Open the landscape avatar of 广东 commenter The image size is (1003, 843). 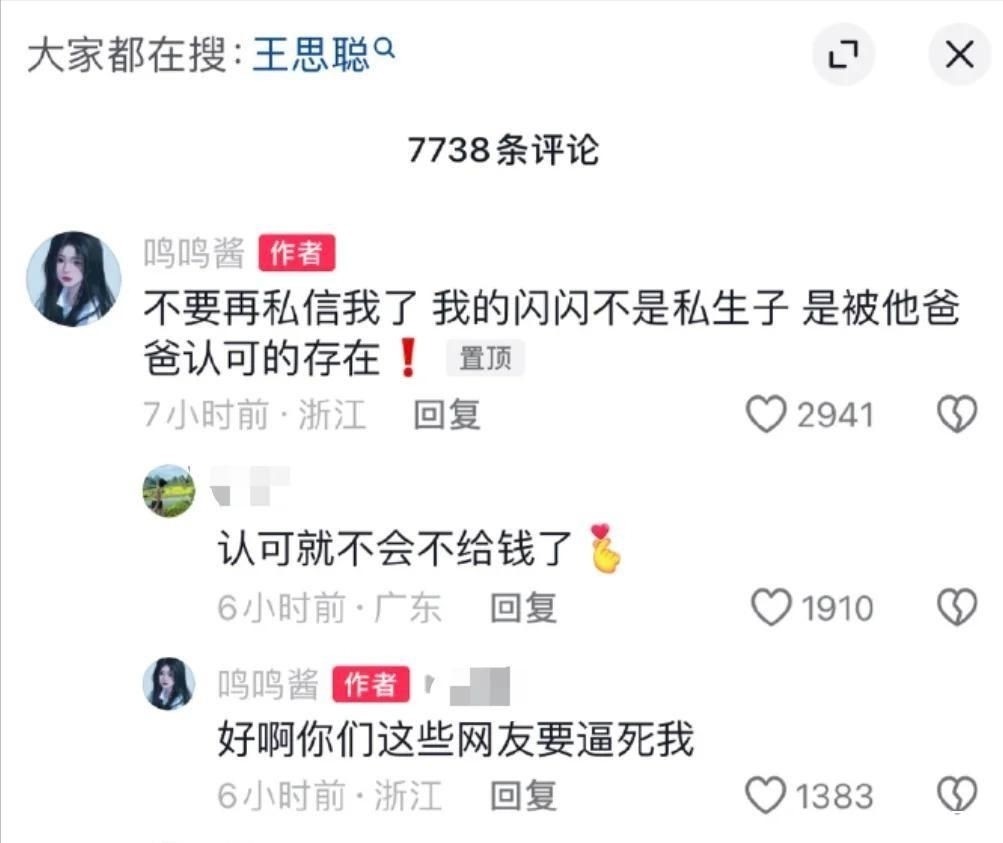click(x=169, y=491)
